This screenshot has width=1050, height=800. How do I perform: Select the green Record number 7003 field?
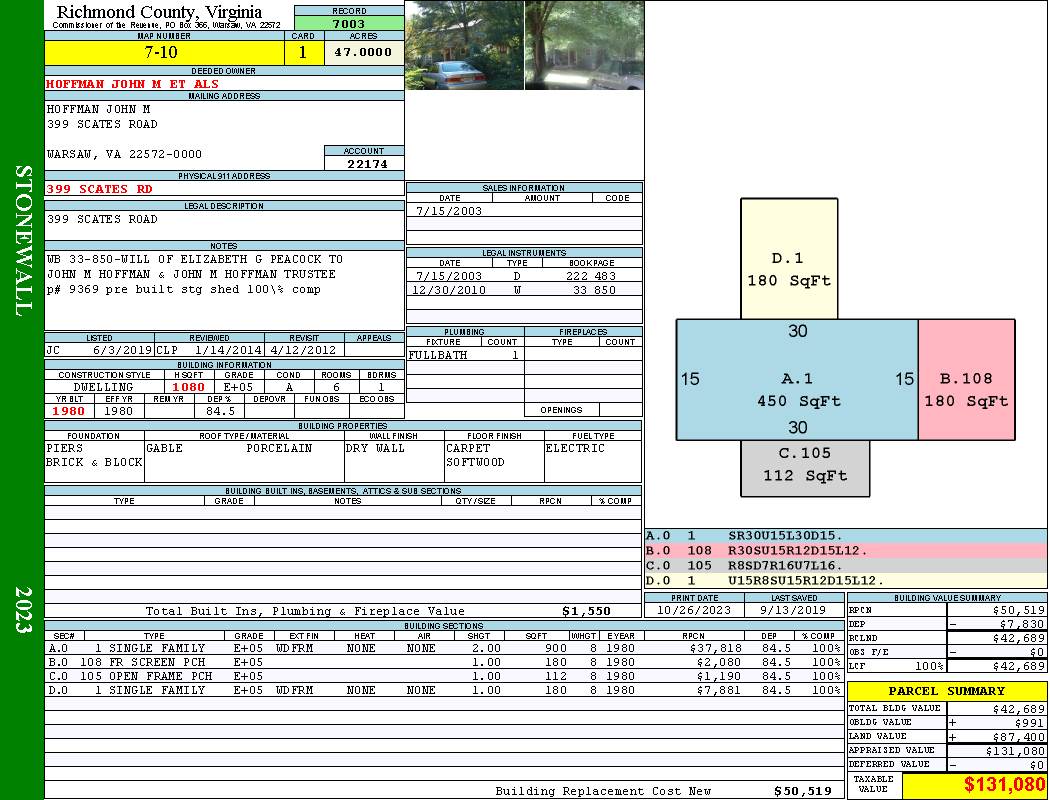coord(348,24)
